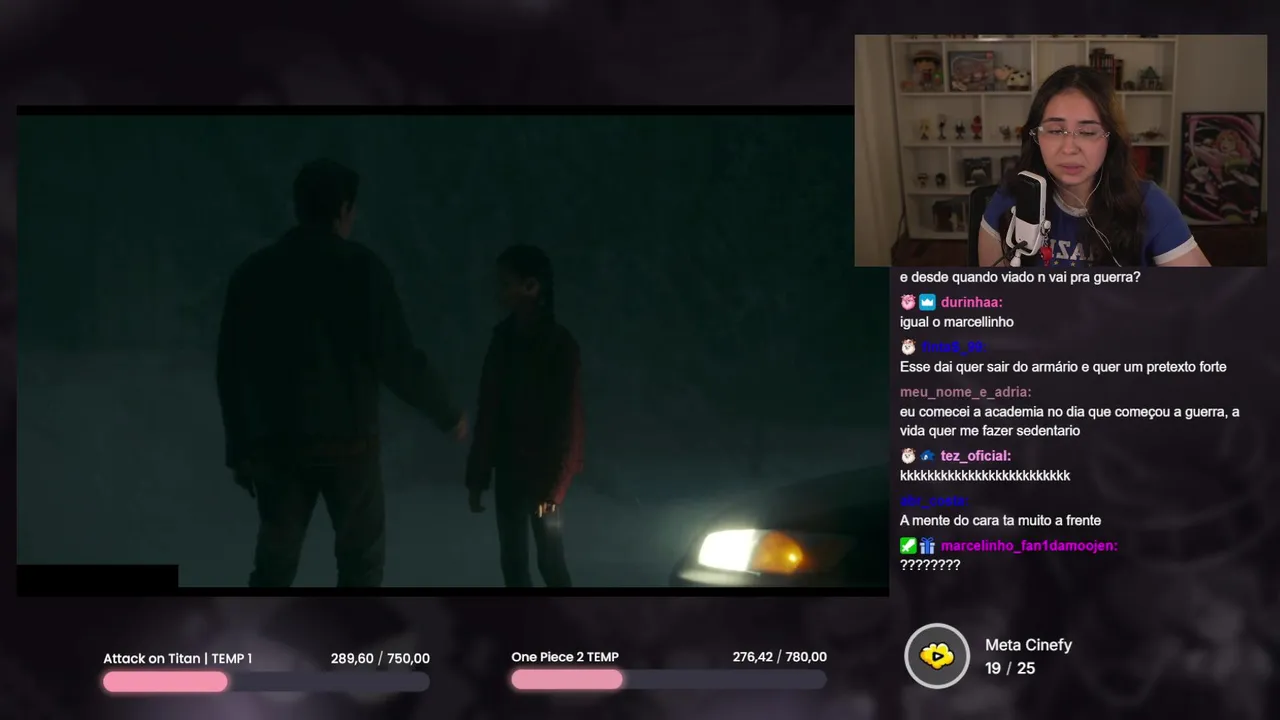Screen dimensions: 1280x720
Task: Click the Attack on Titan pink progress bar
Action: (165, 682)
